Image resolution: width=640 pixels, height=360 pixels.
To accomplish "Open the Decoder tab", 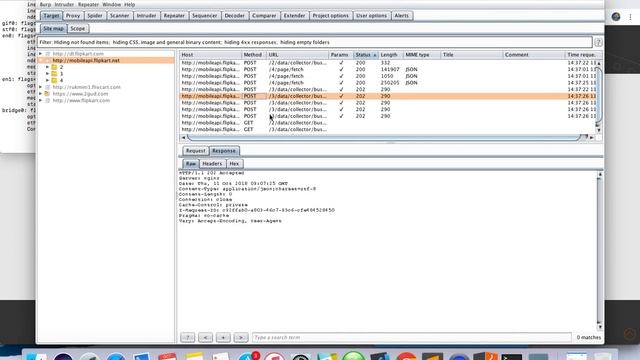I will [235, 16].
